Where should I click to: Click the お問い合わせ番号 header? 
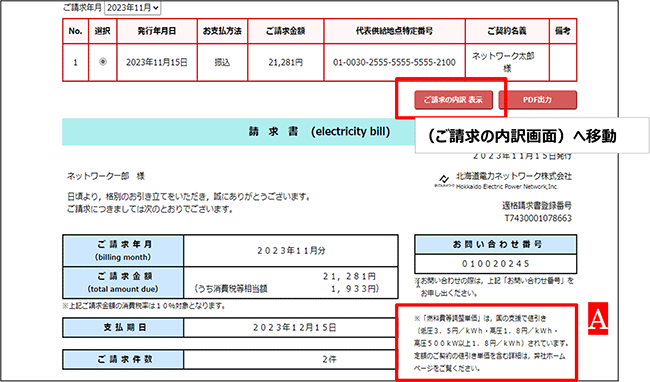(x=496, y=244)
